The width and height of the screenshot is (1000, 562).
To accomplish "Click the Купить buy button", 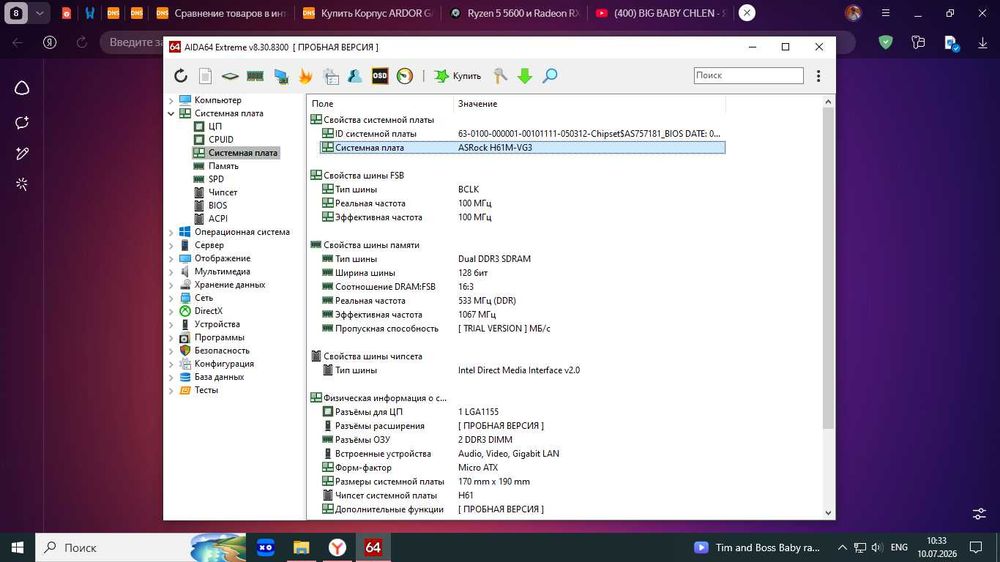I will pos(458,76).
